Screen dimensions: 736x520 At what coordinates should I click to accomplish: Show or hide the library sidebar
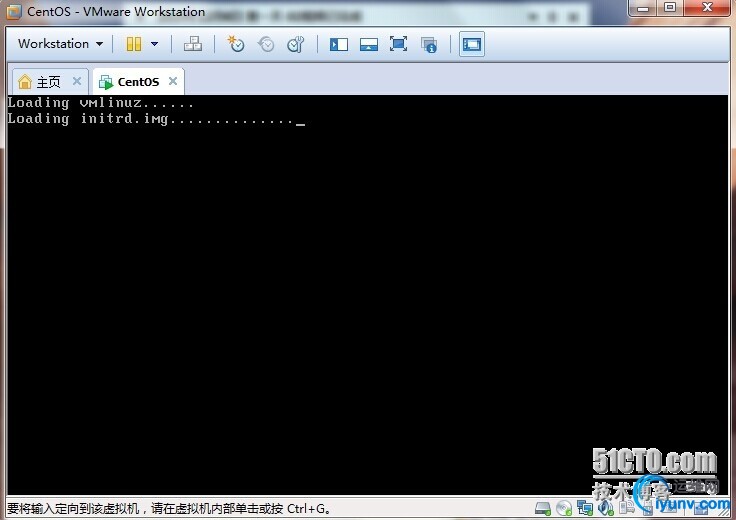click(338, 45)
